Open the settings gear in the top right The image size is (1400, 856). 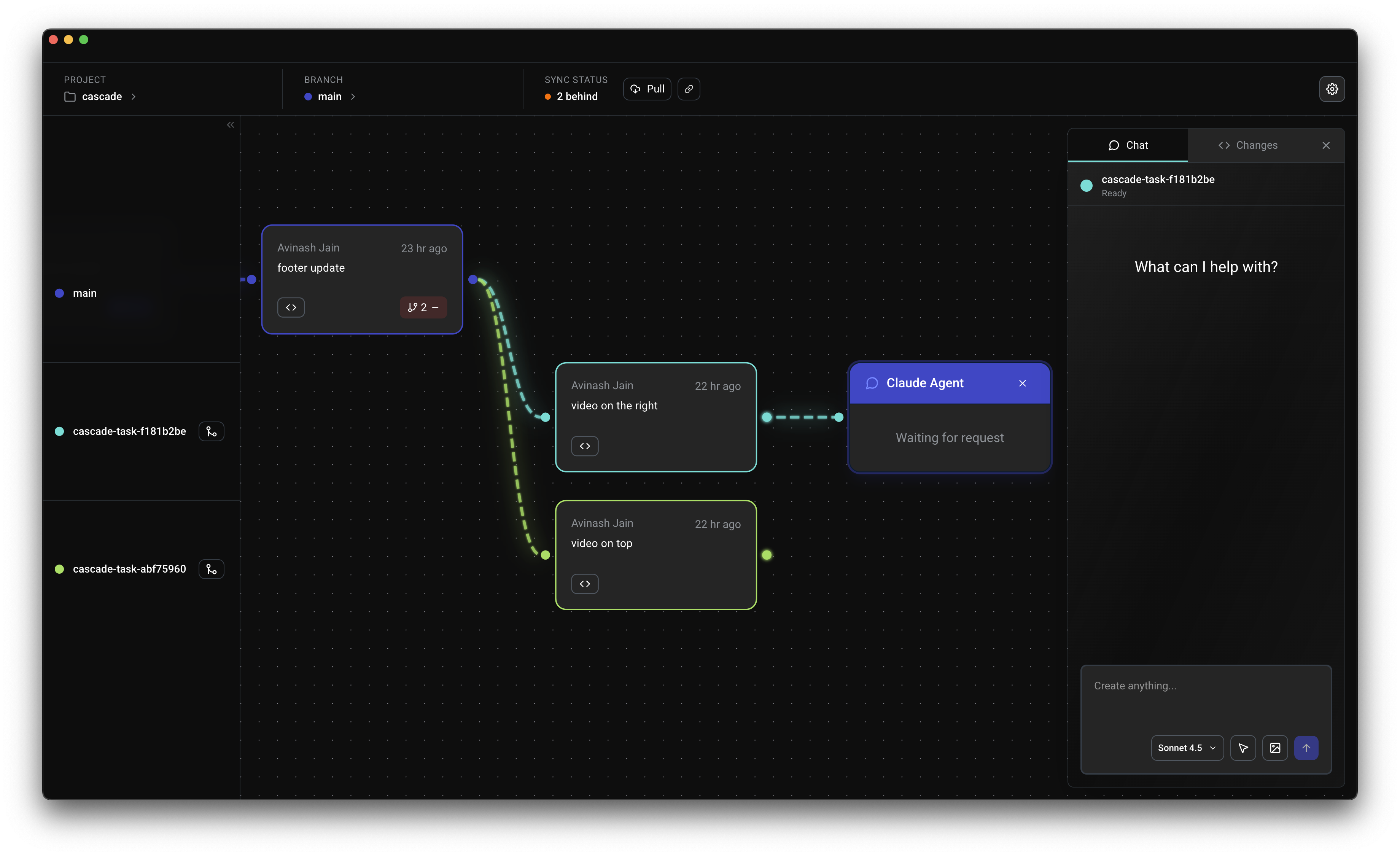point(1332,89)
